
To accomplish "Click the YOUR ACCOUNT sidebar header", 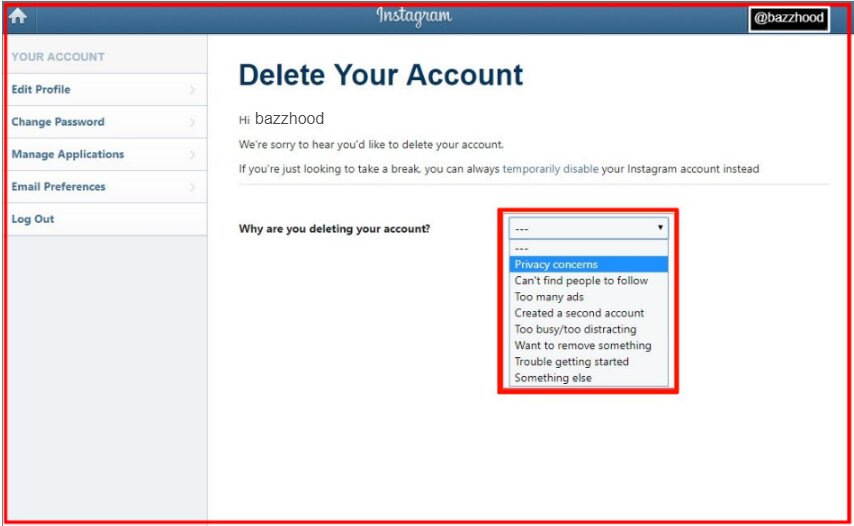I will click(58, 57).
